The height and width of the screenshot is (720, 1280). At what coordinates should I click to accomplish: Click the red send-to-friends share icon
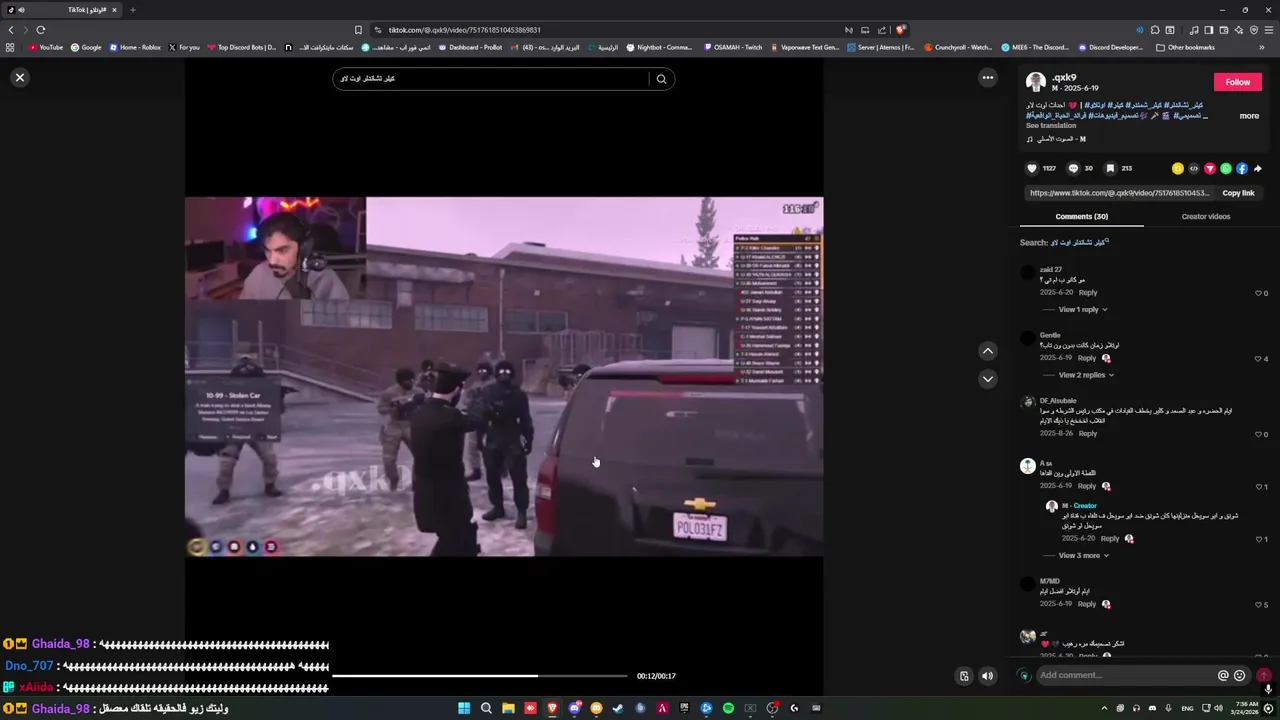click(x=1210, y=169)
